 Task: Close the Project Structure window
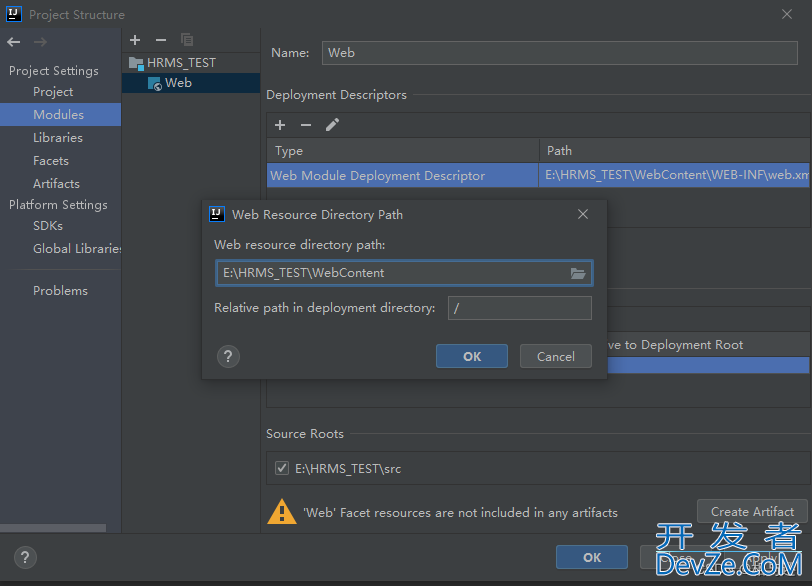(787, 14)
